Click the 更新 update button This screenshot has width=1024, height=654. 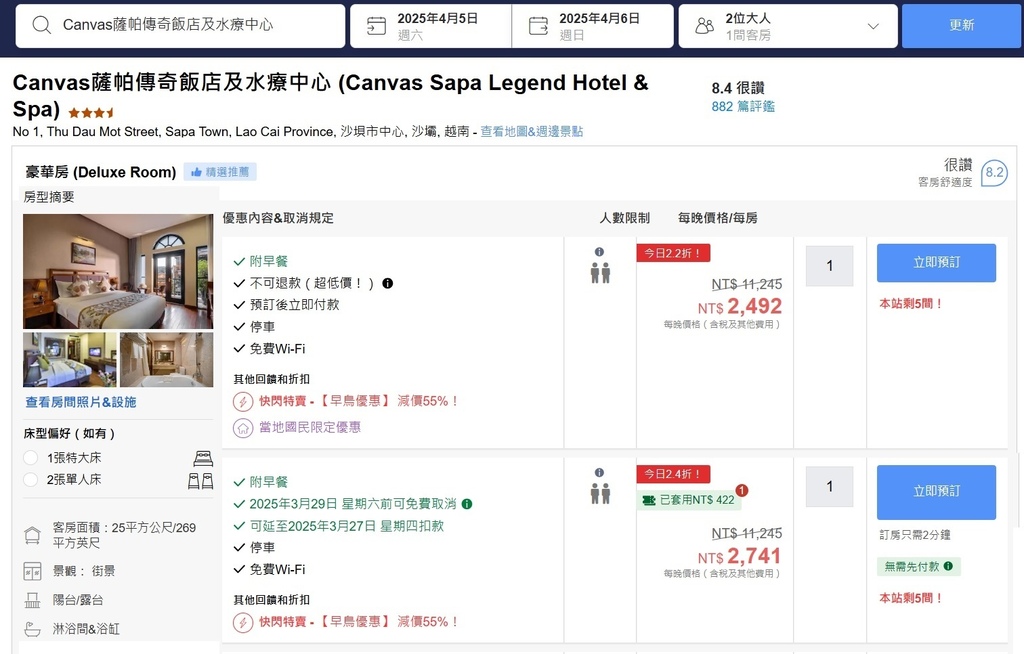(962, 25)
